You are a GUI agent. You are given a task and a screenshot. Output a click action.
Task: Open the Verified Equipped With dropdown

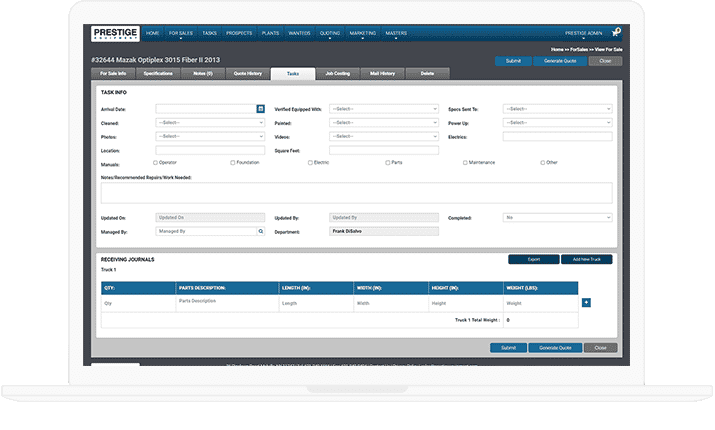pyautogui.click(x=384, y=108)
